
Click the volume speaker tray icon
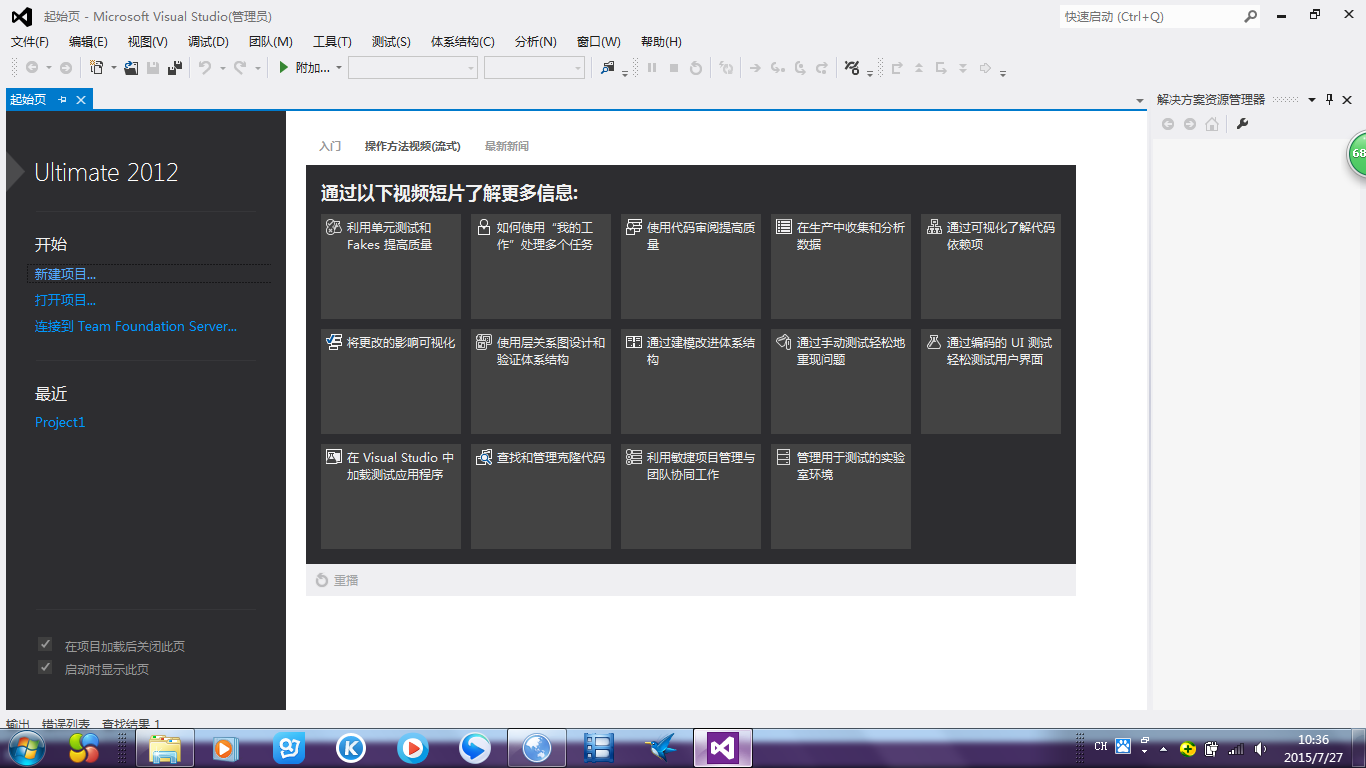[x=1260, y=748]
